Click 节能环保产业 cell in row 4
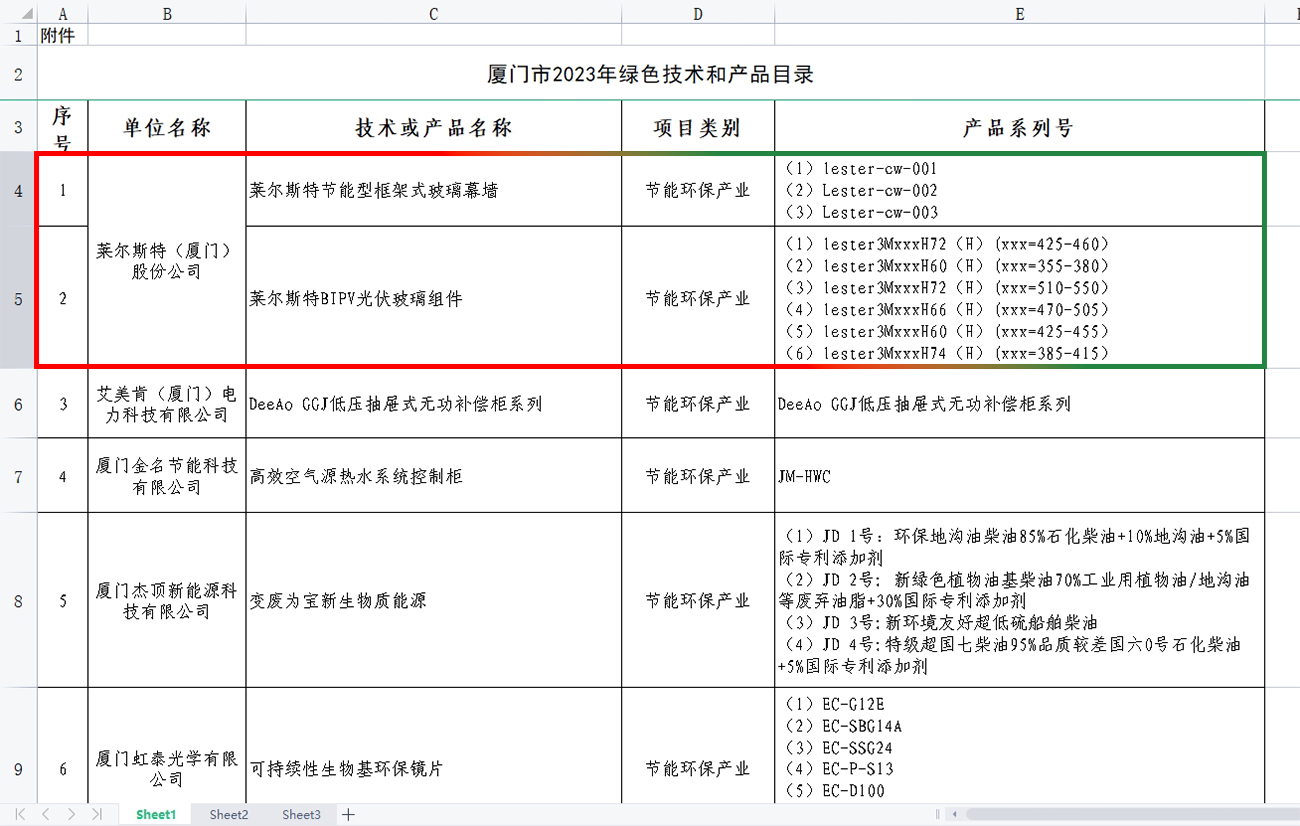 (x=697, y=190)
